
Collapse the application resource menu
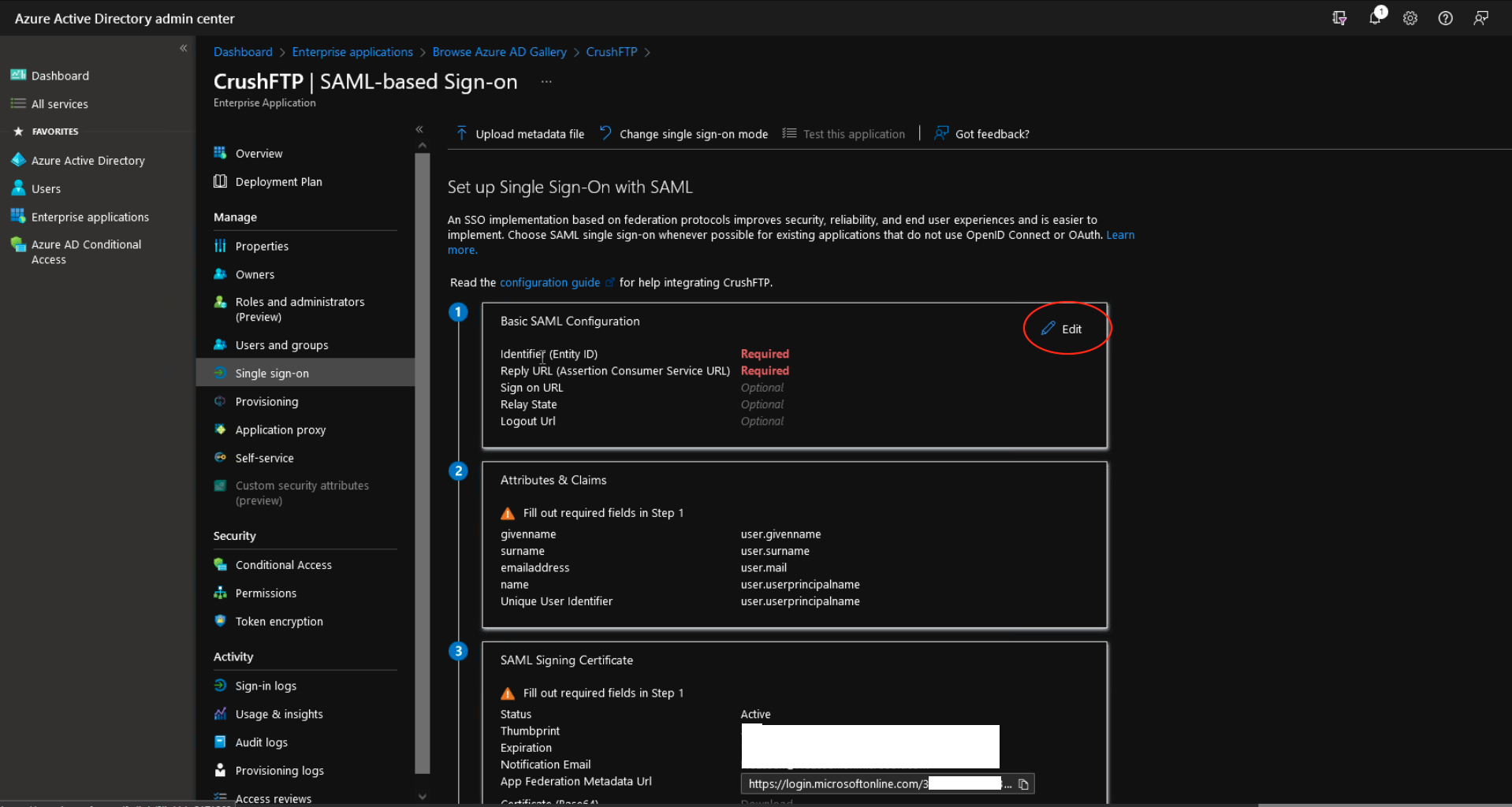tap(419, 129)
